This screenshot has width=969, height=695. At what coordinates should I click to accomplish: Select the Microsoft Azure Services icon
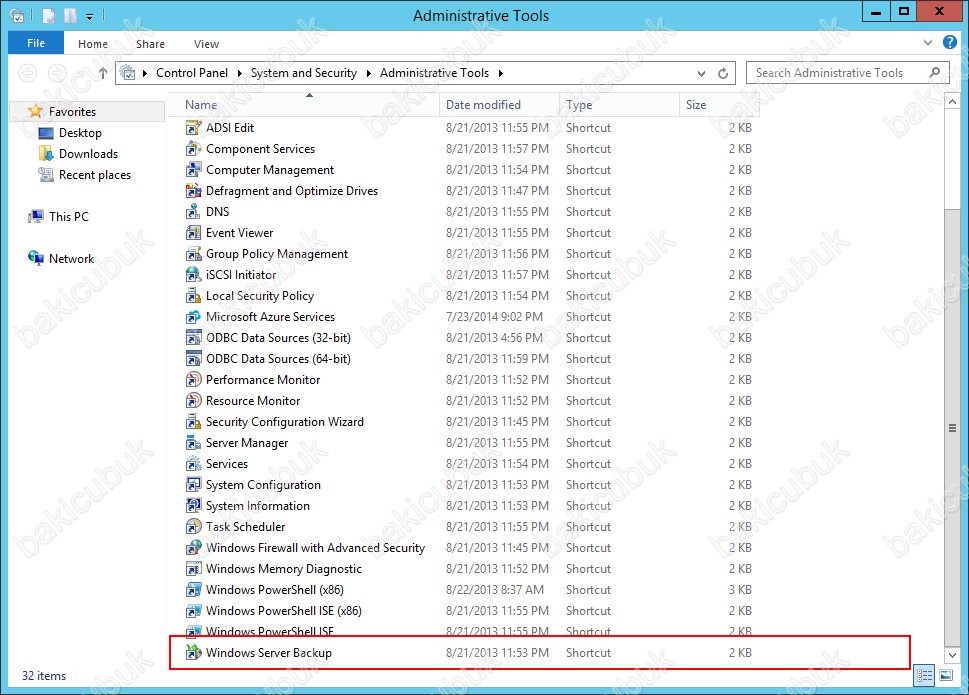pos(193,317)
